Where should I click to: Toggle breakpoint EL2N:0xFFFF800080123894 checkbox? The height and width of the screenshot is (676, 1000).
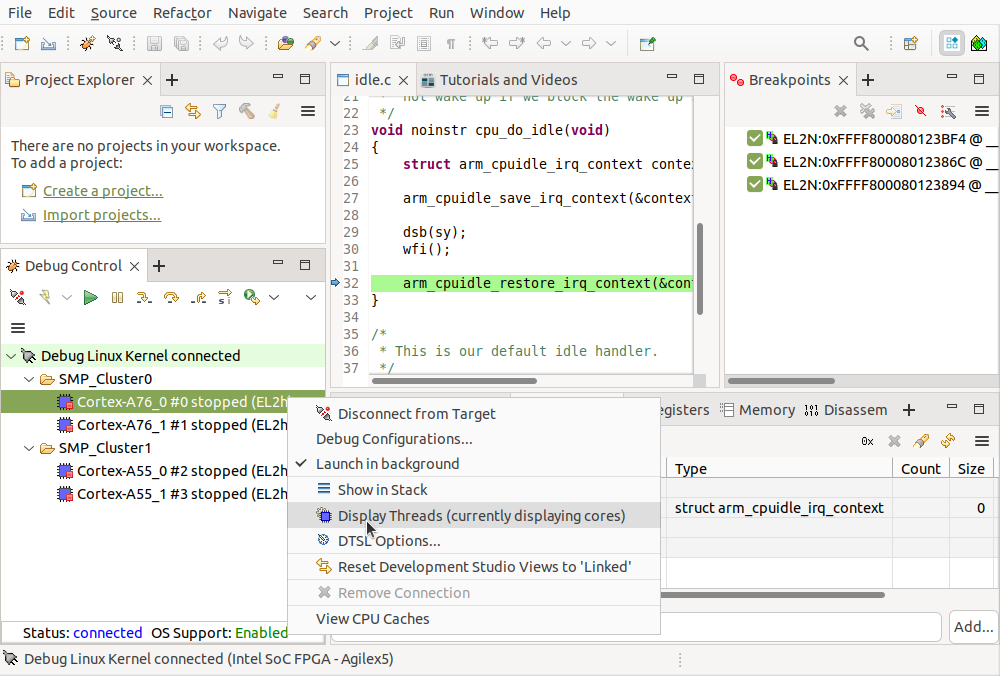tap(755, 184)
